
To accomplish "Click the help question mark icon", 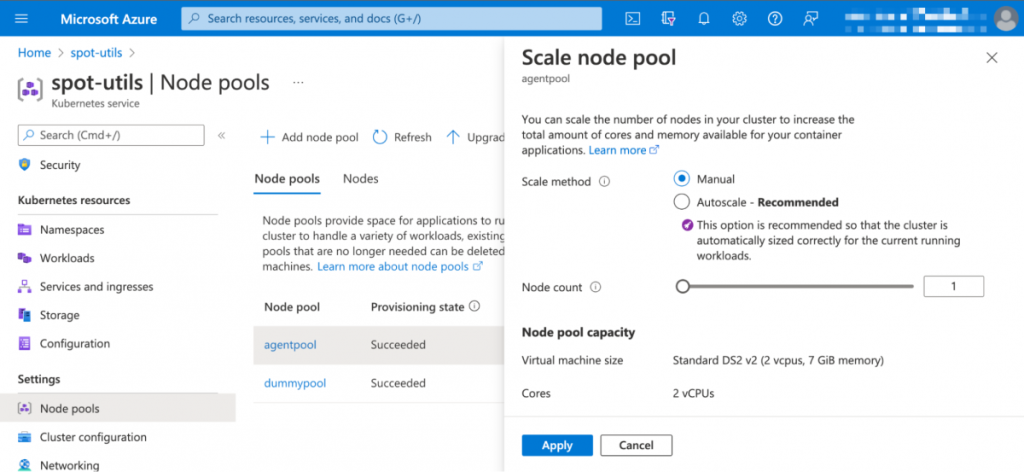I will [775, 19].
